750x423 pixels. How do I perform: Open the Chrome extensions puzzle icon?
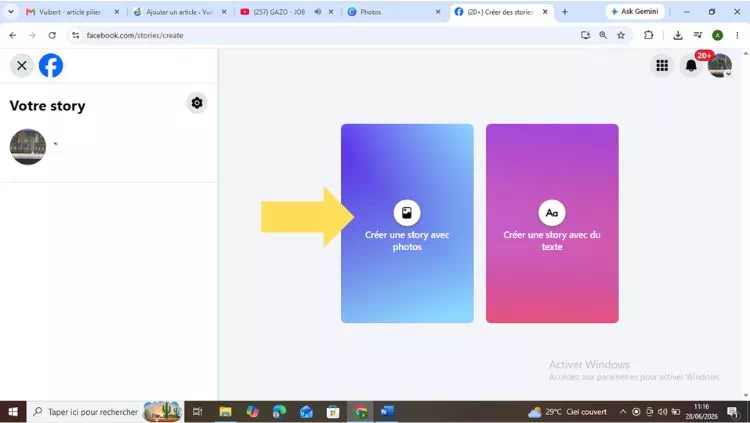pos(649,35)
